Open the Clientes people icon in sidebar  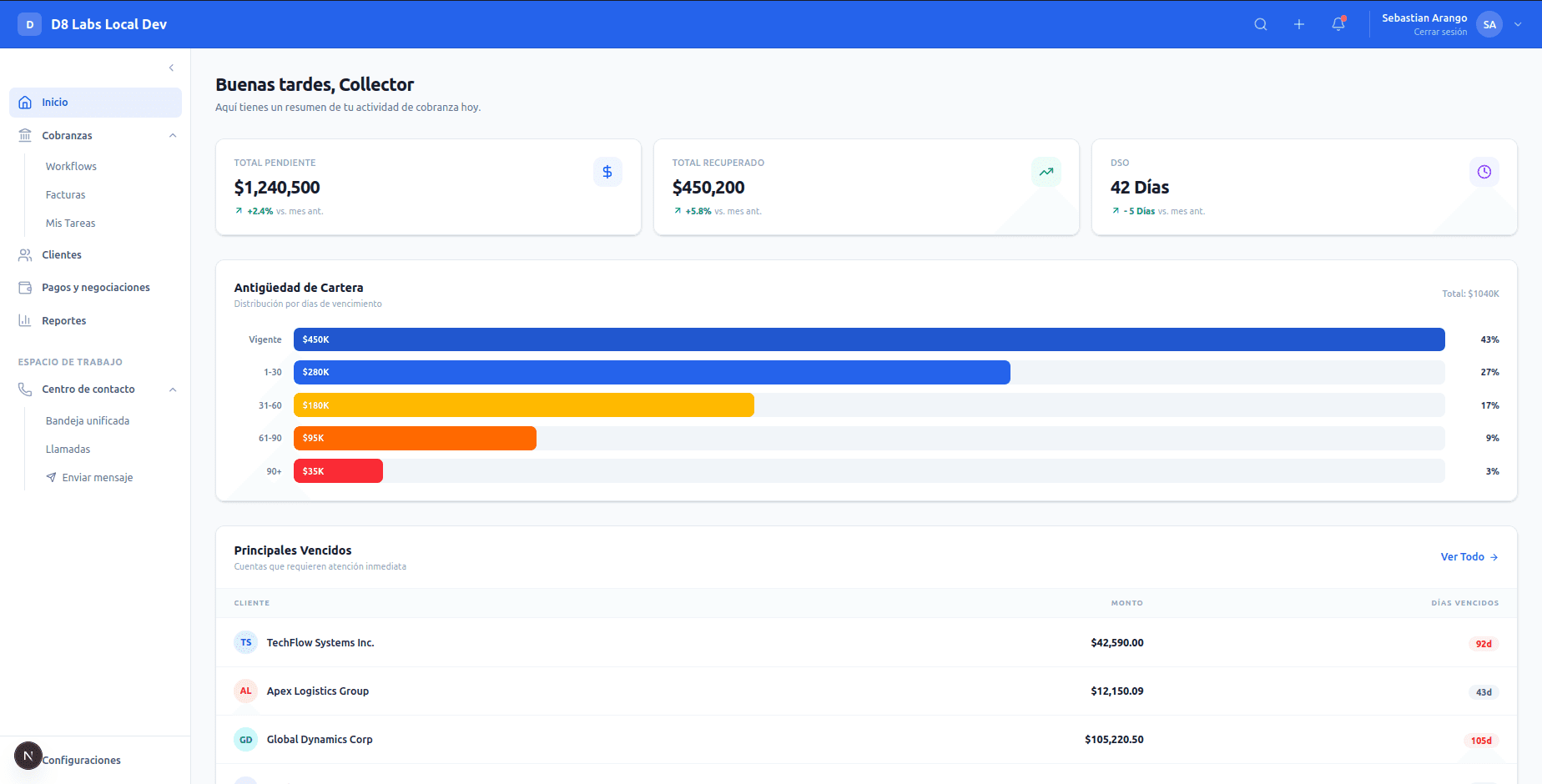pyautogui.click(x=25, y=254)
